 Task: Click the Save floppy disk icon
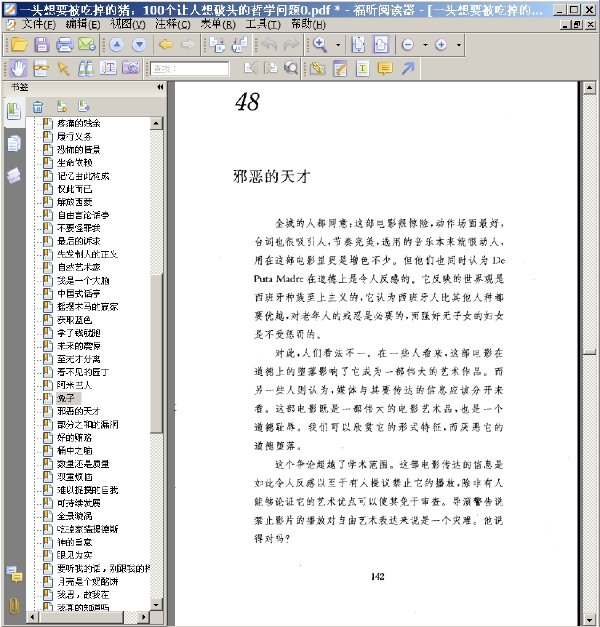coord(42,44)
